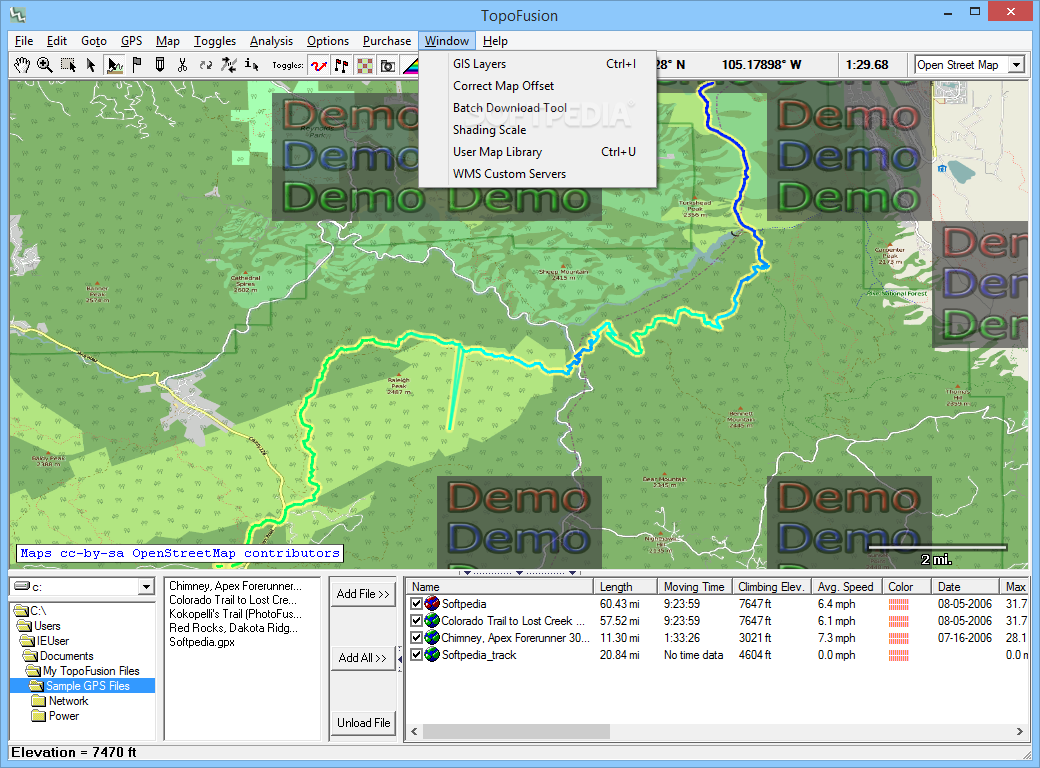
Task: Choose User Map Library menu entry
Action: [x=538, y=152]
